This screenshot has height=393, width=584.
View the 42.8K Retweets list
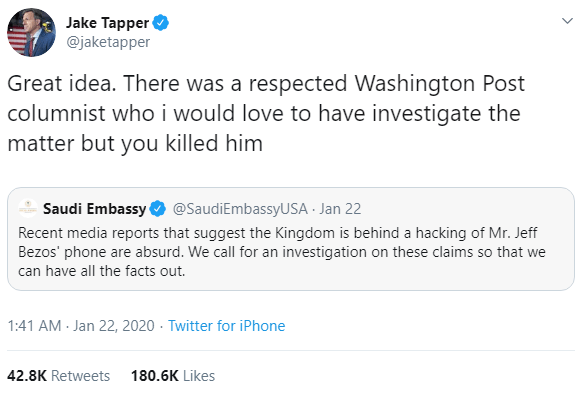(58, 376)
